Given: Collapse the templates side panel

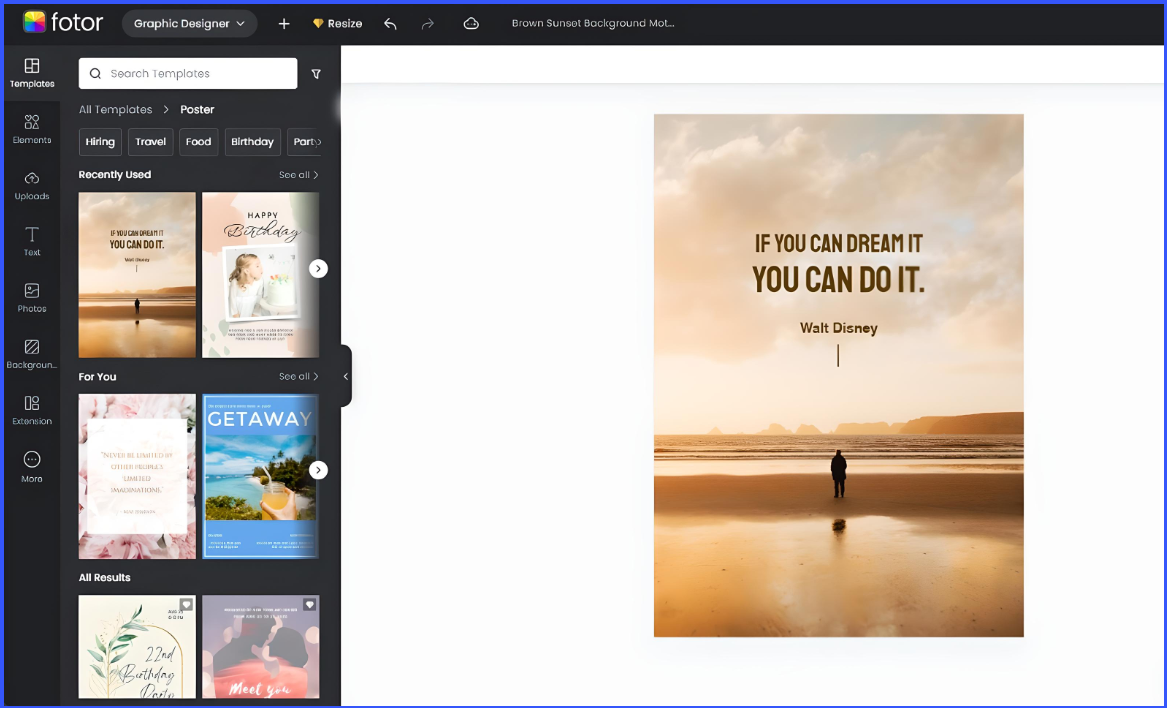Looking at the screenshot, I should click(x=345, y=376).
